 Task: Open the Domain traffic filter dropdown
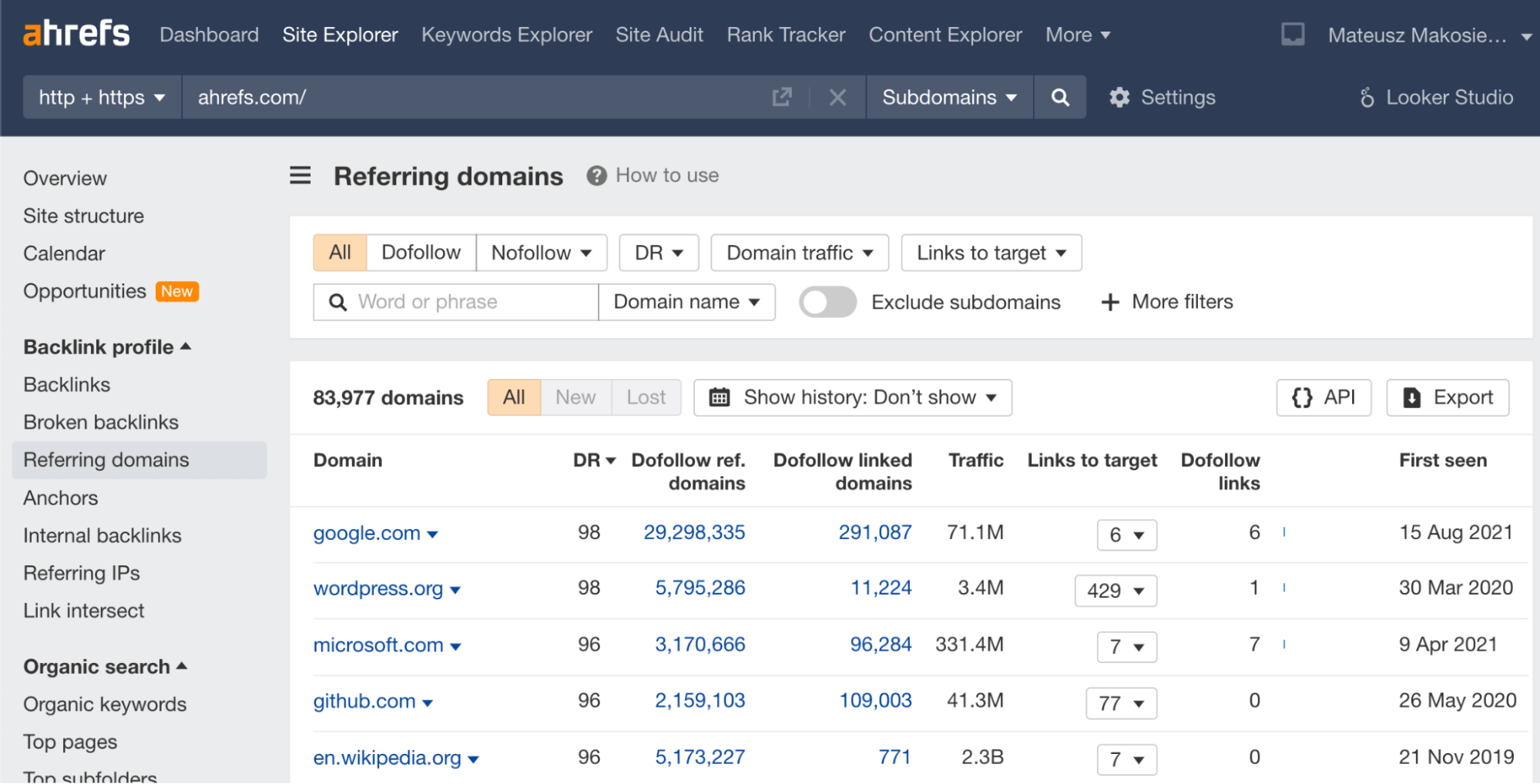(799, 252)
